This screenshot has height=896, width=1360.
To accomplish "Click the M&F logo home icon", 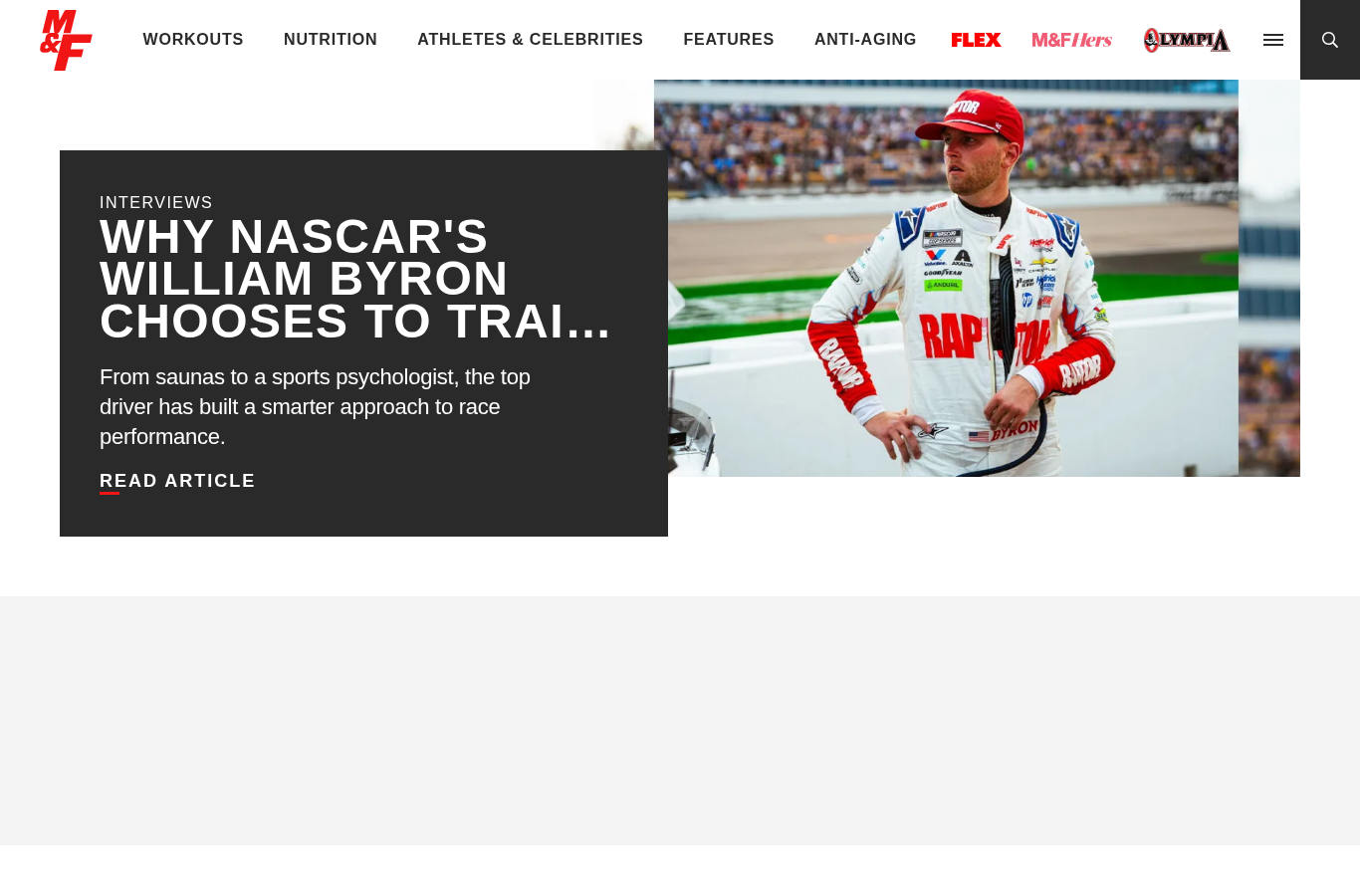I will pyautogui.click(x=66, y=40).
